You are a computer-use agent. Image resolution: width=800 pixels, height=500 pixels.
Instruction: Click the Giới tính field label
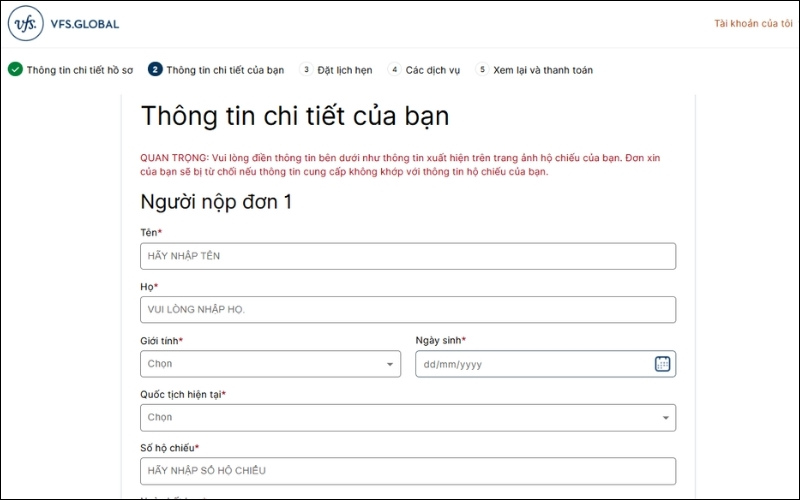click(x=161, y=341)
